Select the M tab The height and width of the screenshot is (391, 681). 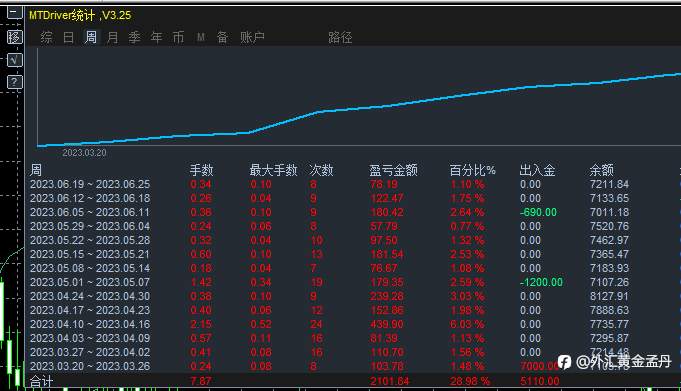201,38
